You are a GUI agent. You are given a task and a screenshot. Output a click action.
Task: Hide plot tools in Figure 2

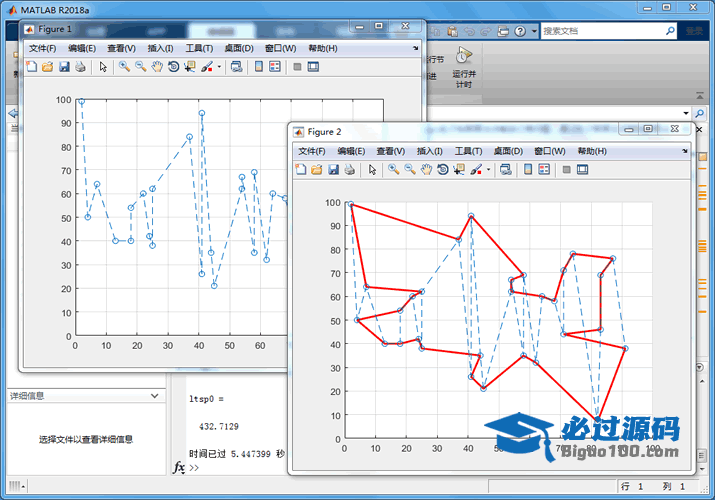pyautogui.click(x=566, y=170)
